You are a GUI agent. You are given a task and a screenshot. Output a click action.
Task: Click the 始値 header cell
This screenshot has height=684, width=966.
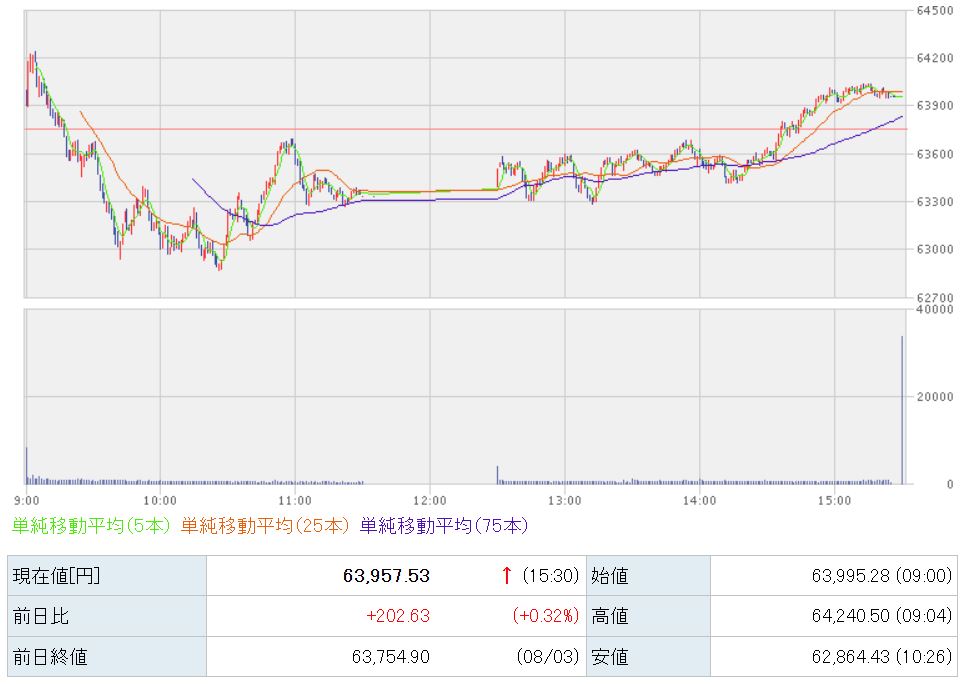tap(648, 576)
